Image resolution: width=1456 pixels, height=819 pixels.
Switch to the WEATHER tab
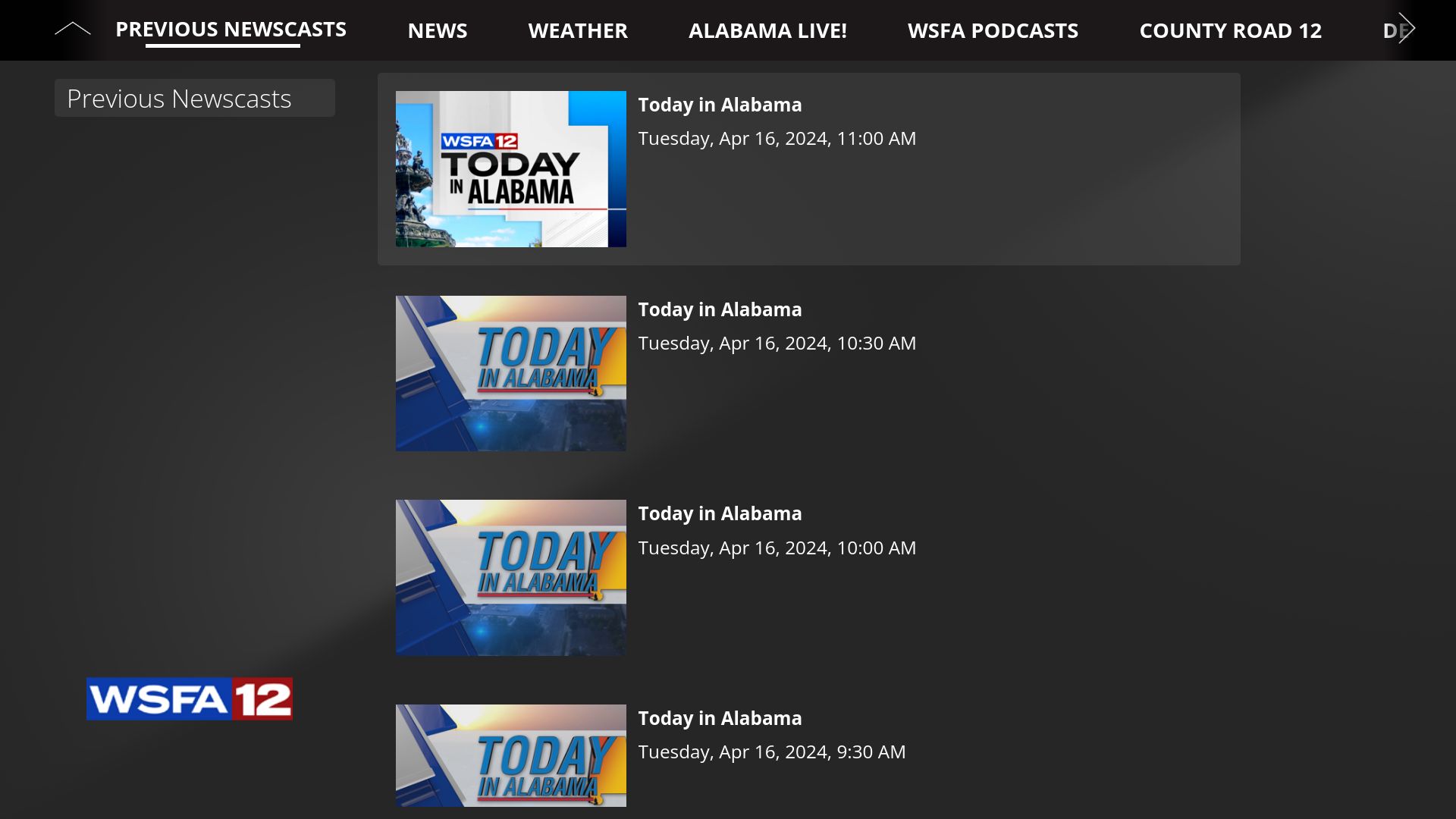[578, 30]
